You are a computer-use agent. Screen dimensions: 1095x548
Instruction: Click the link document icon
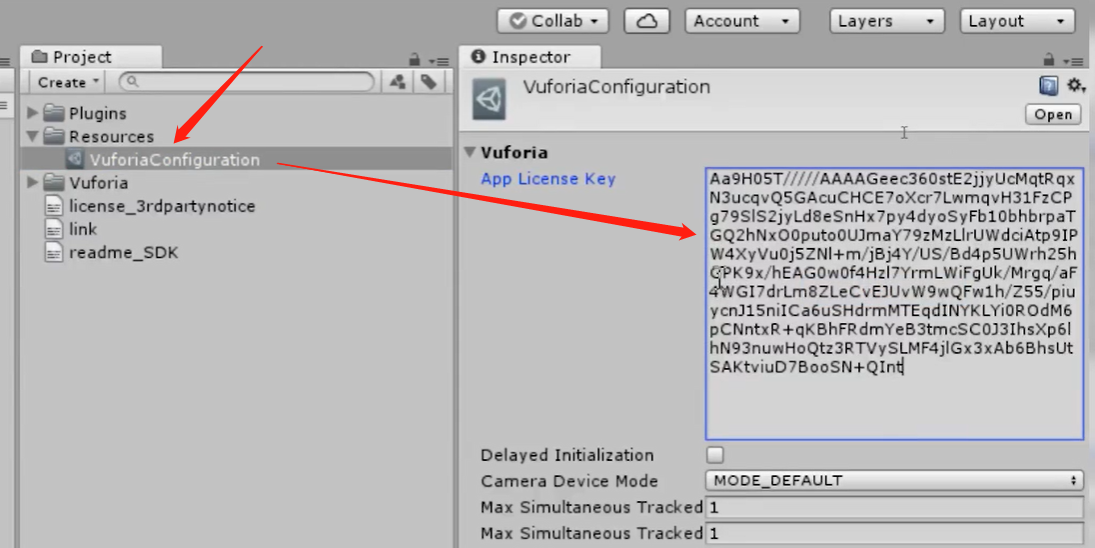pos(54,229)
